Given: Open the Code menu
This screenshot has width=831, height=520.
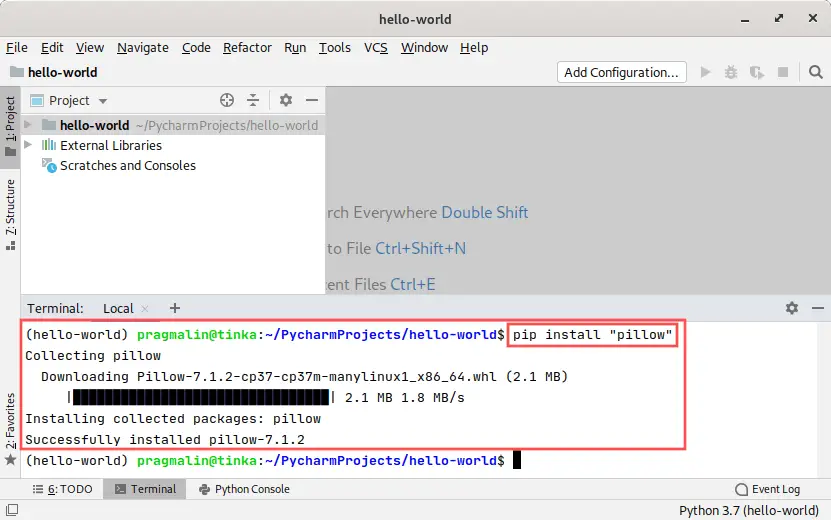Looking at the screenshot, I should pos(196,48).
